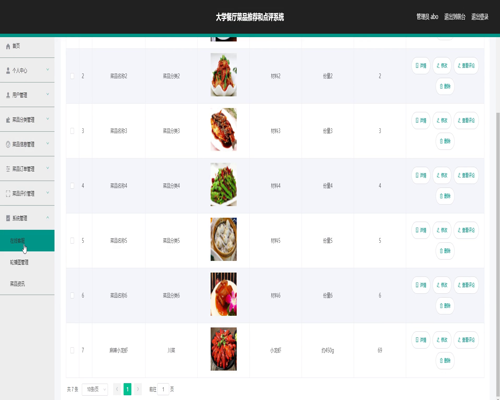
Task: Edit the crayfish dish in row 7
Action: coord(442,340)
